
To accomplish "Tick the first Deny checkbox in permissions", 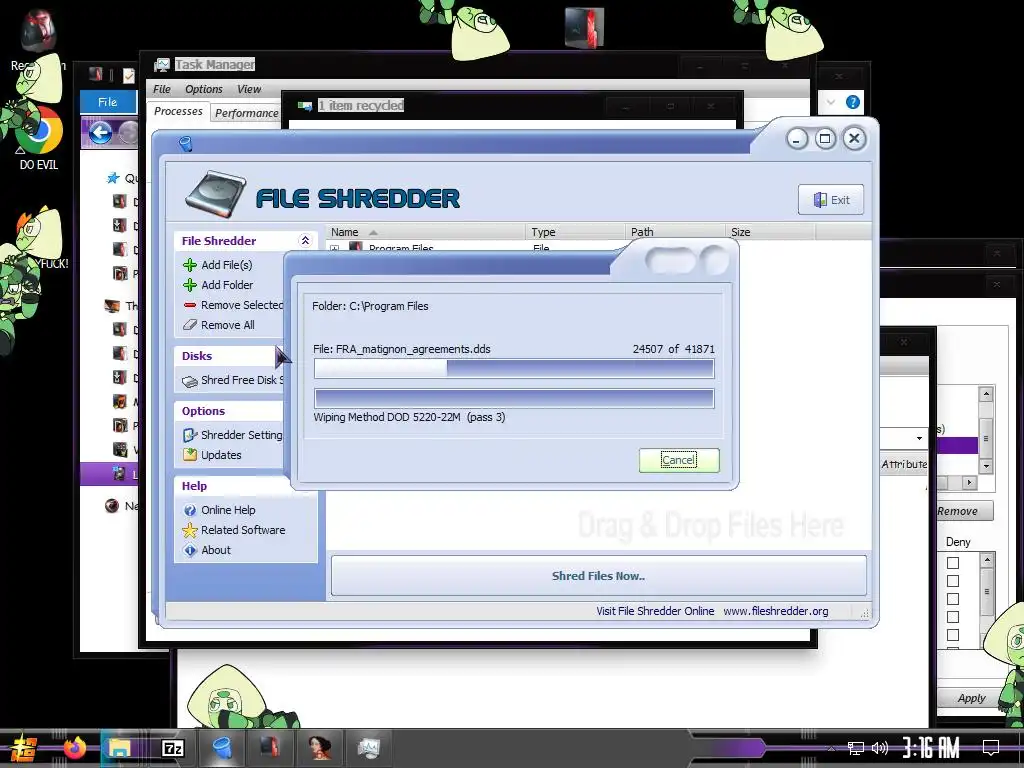I will pos(953,563).
